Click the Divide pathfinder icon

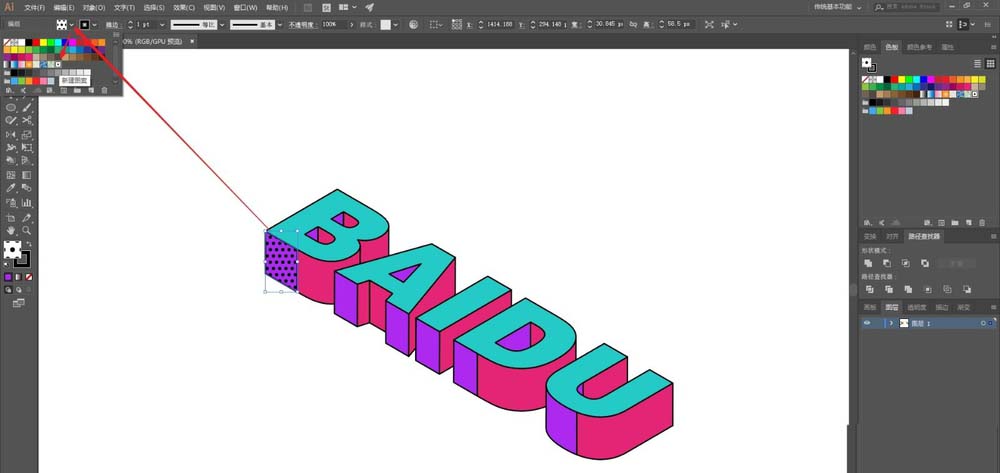click(x=869, y=289)
